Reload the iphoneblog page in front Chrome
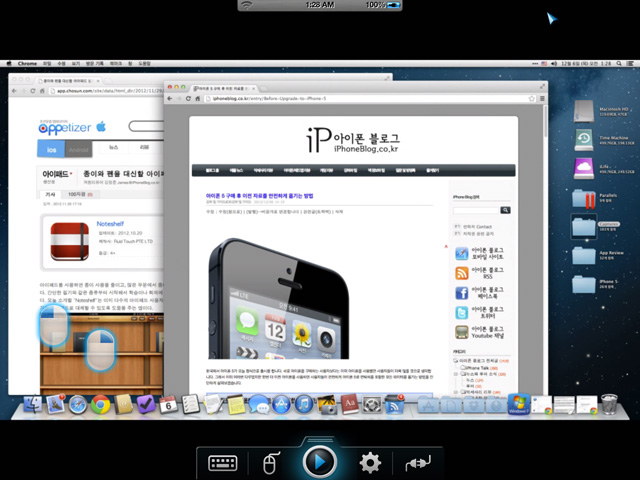Image resolution: width=640 pixels, height=480 pixels. pos(188,98)
